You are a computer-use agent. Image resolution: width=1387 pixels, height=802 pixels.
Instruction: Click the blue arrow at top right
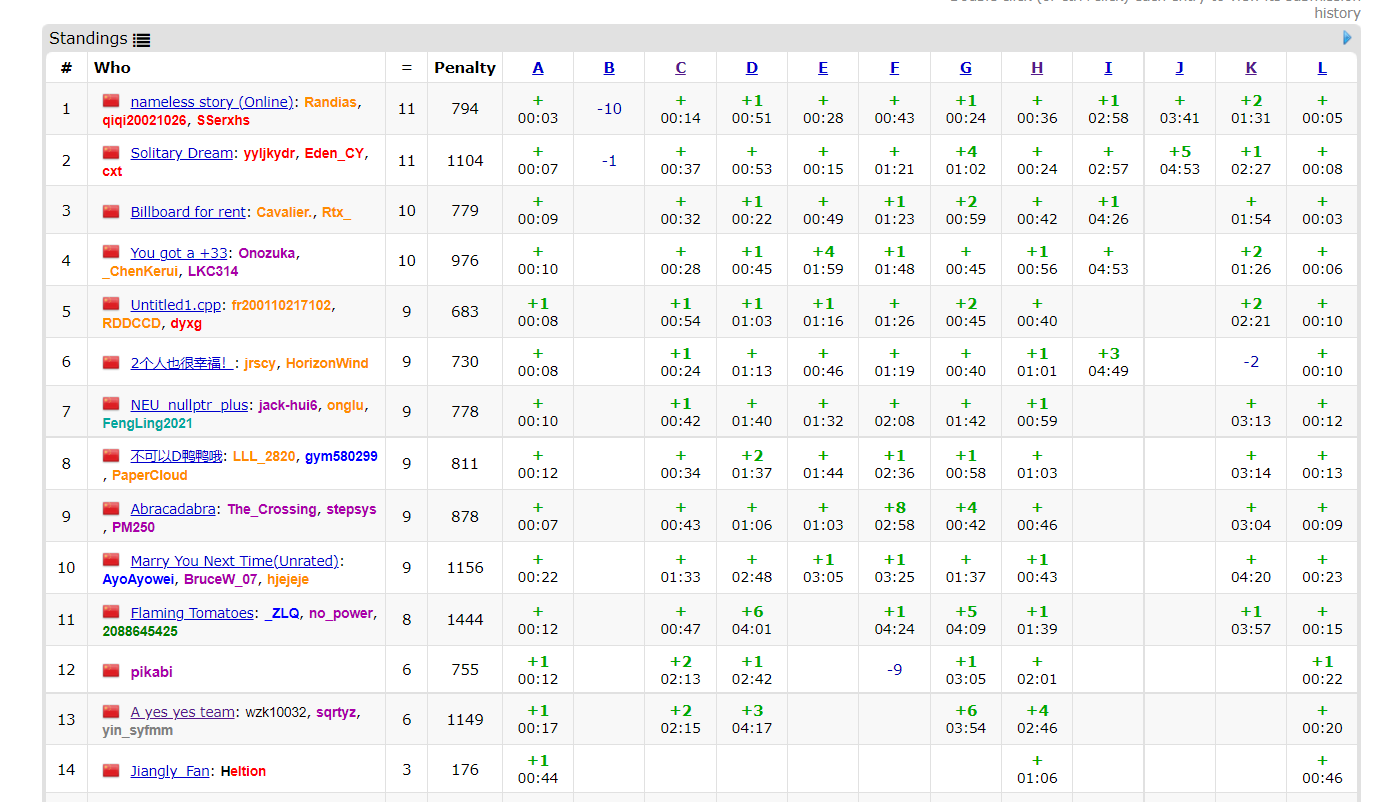(1347, 38)
